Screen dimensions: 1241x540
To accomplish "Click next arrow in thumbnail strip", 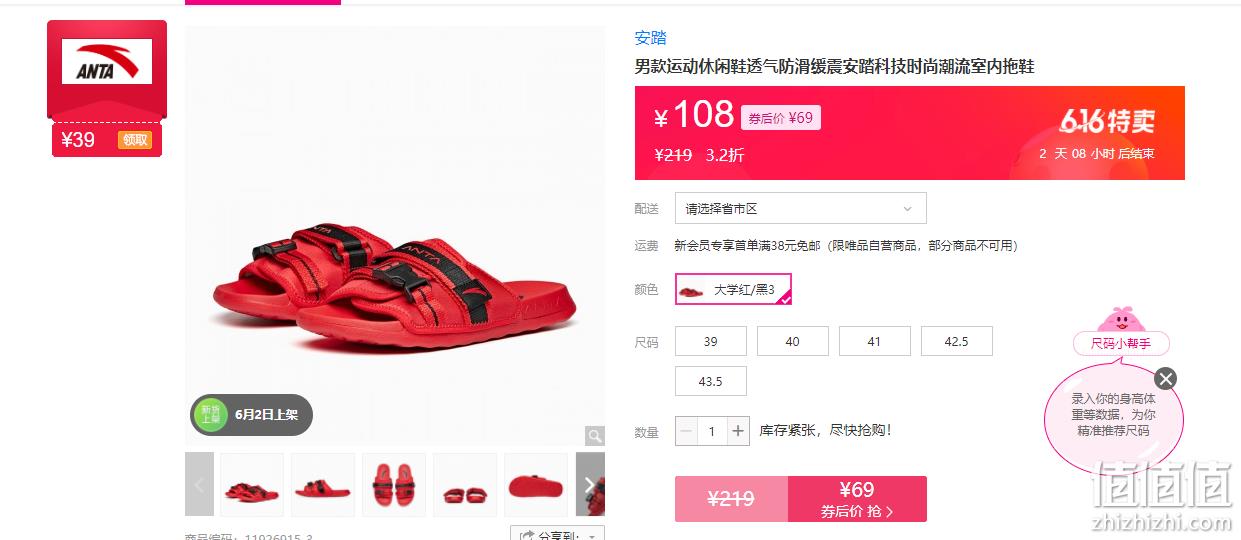I will (x=590, y=485).
